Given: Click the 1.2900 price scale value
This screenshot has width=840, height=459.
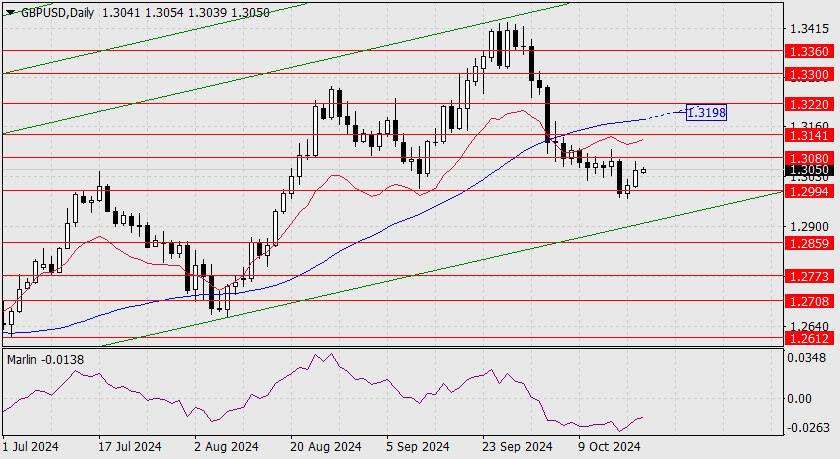Looking at the screenshot, I should click(809, 227).
